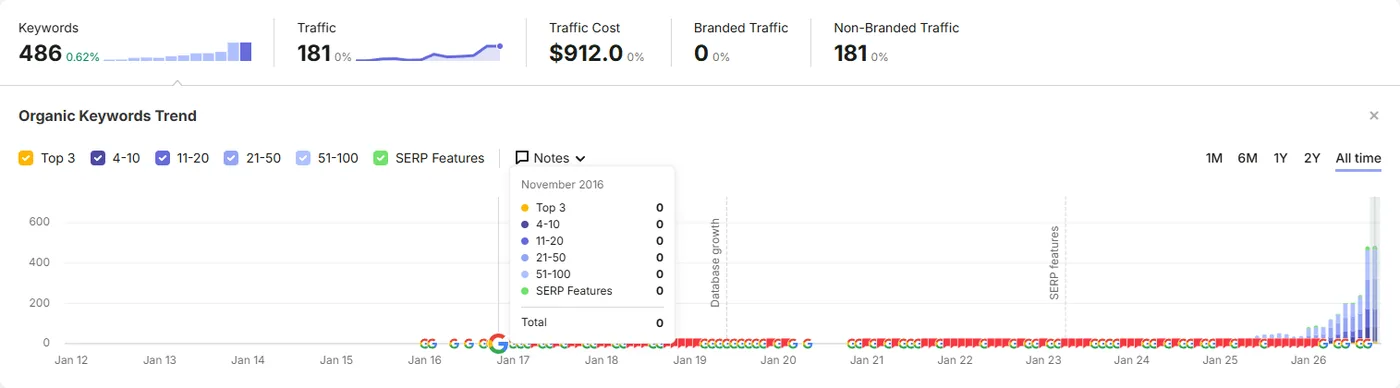Image resolution: width=1400 pixels, height=388 pixels.
Task: Click the enlarged Google update marker near Jan 17
Action: click(498, 344)
